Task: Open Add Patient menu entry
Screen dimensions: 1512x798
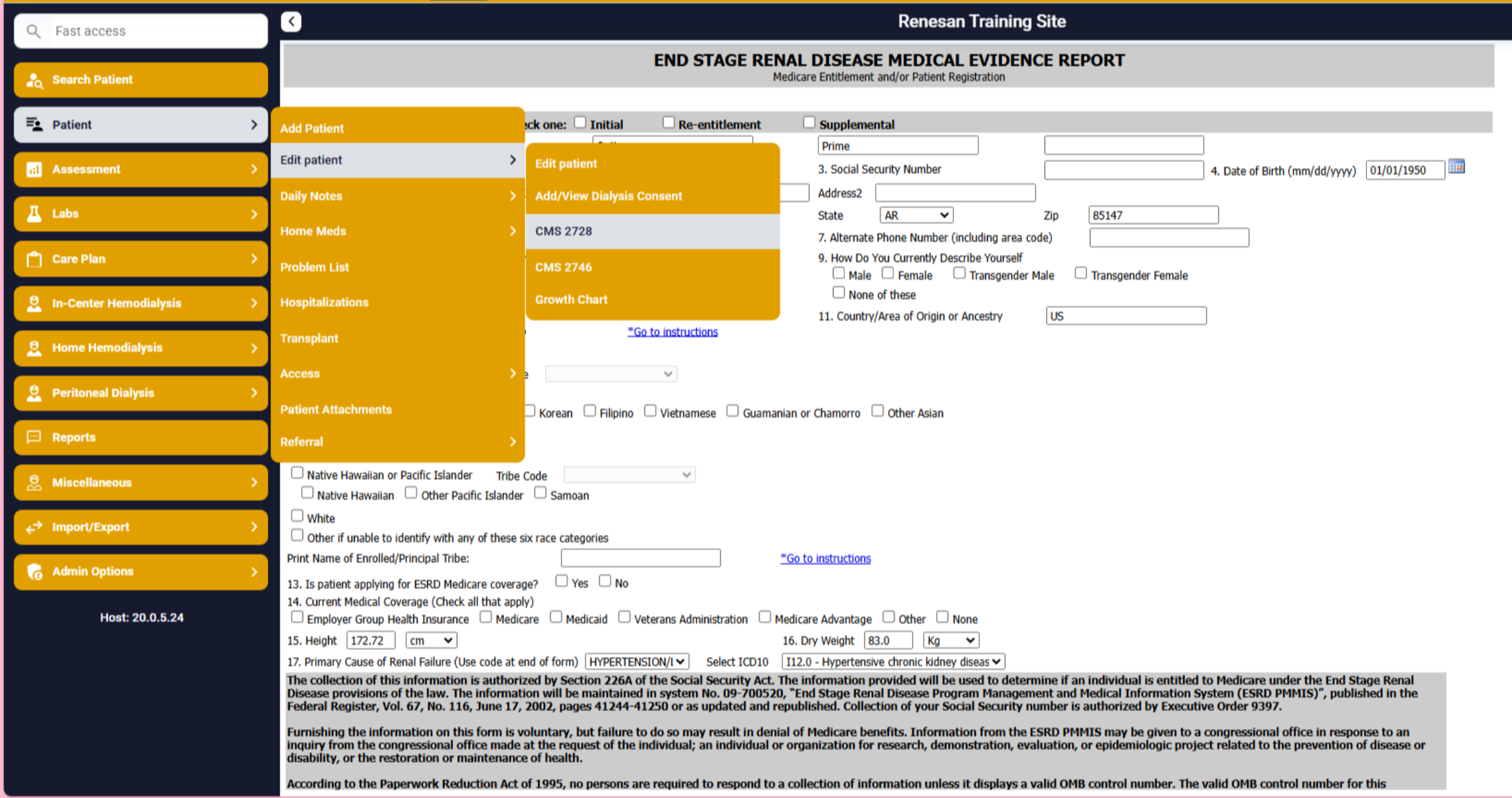Action: click(398, 128)
